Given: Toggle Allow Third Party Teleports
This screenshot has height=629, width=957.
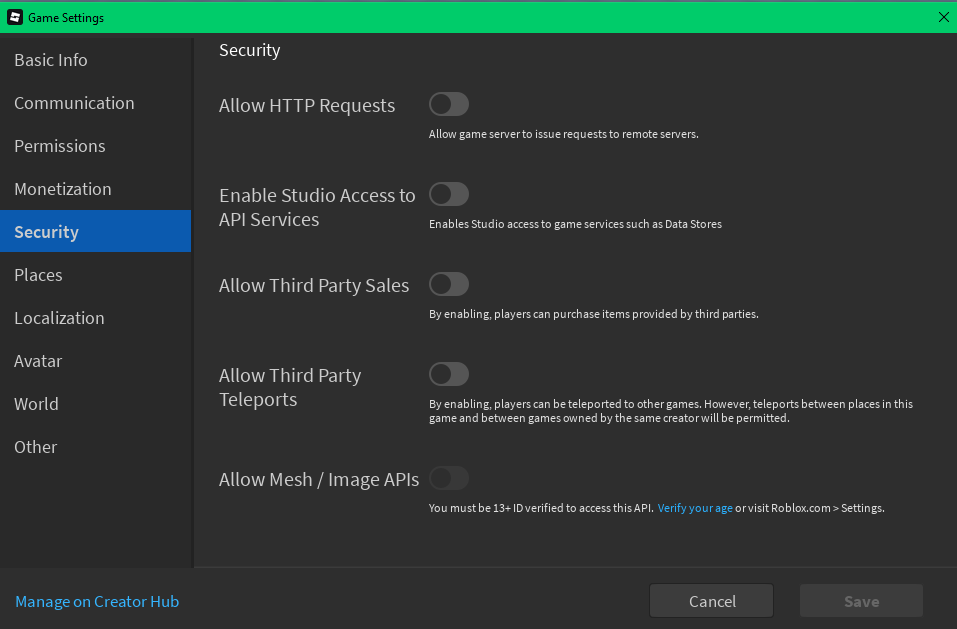Looking at the screenshot, I should coord(448,374).
